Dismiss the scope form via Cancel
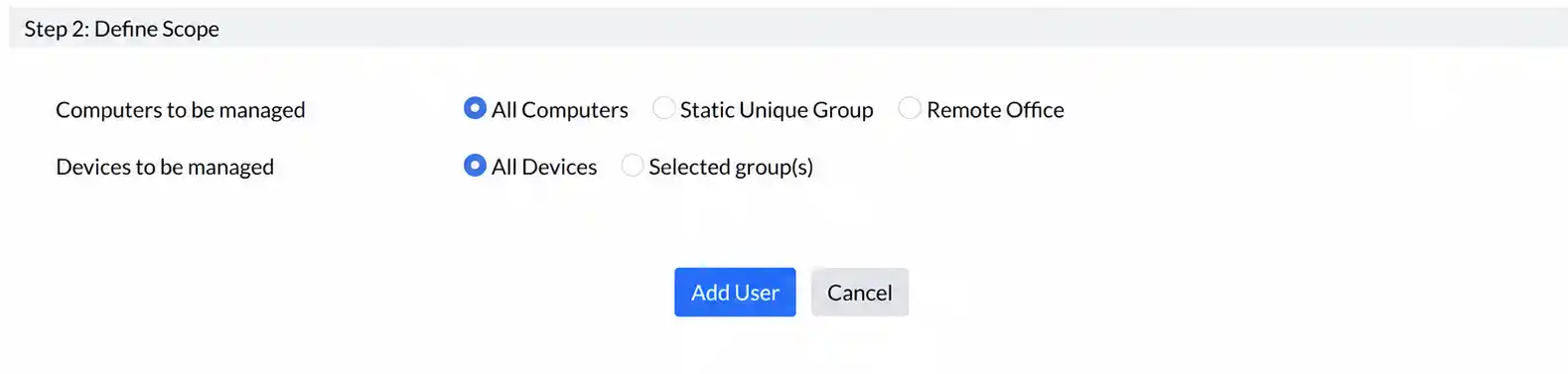This screenshot has width=1568, height=374. click(860, 293)
